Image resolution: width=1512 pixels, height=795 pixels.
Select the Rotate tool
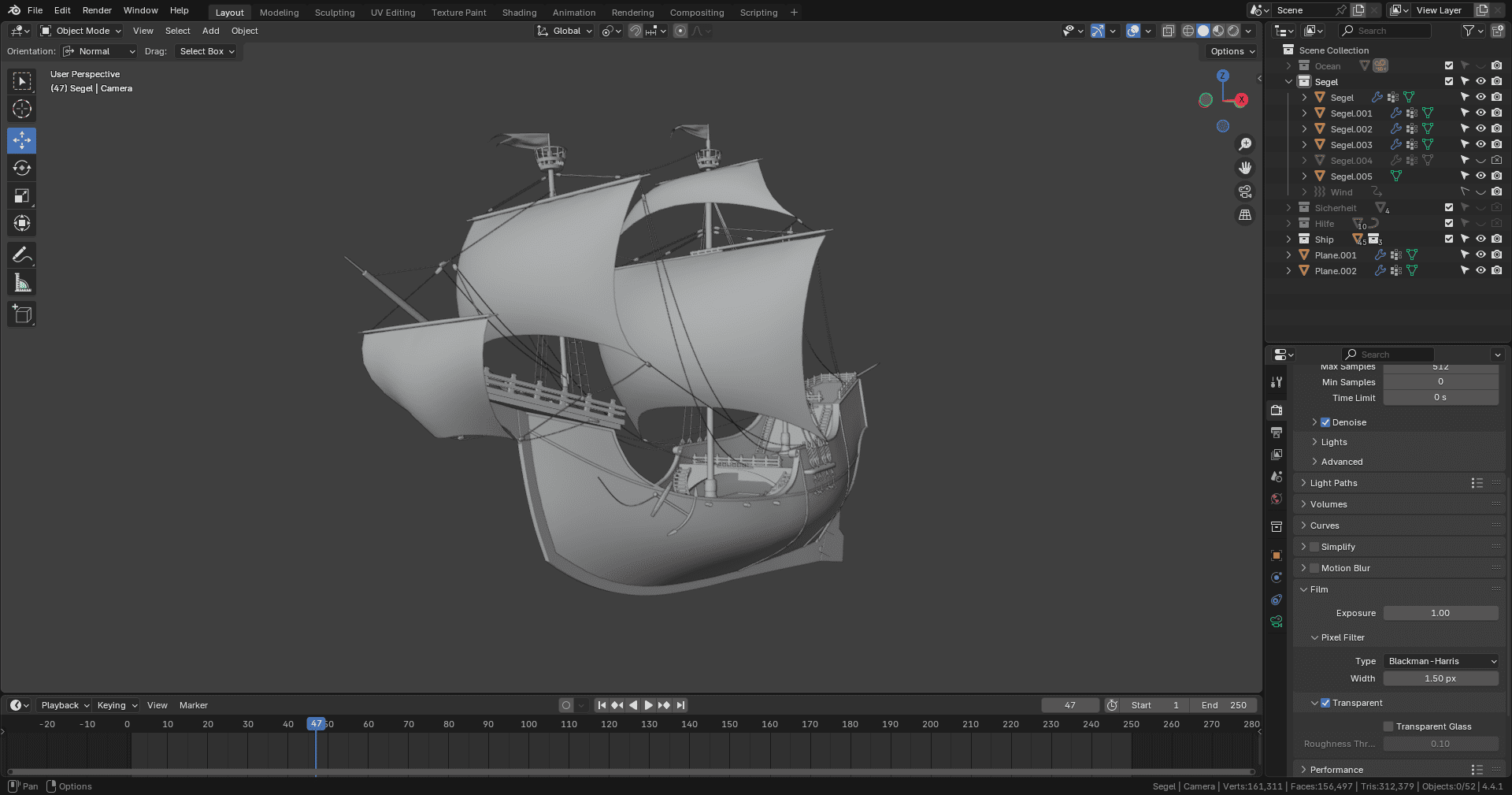point(22,168)
